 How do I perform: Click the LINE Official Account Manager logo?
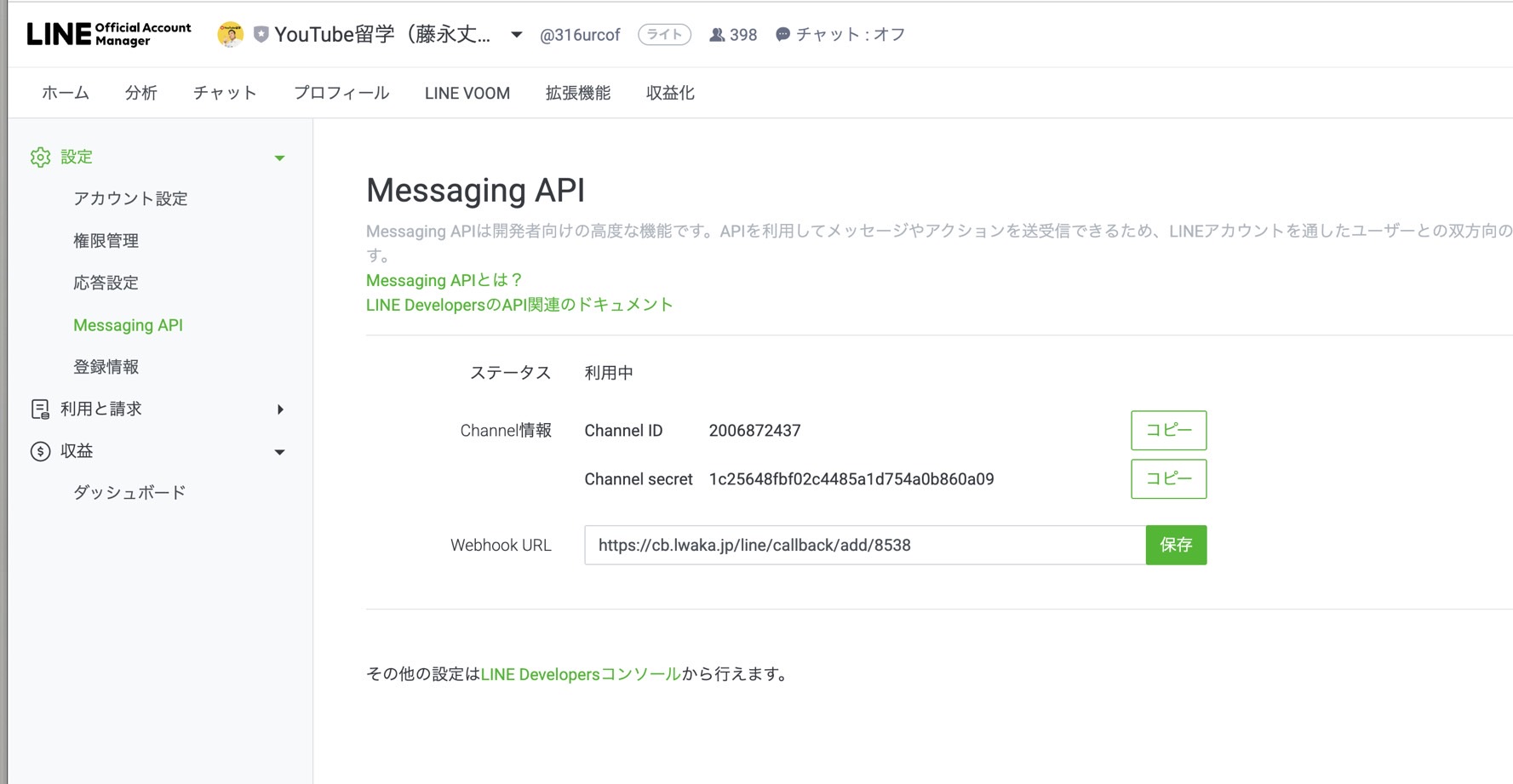pos(109,34)
